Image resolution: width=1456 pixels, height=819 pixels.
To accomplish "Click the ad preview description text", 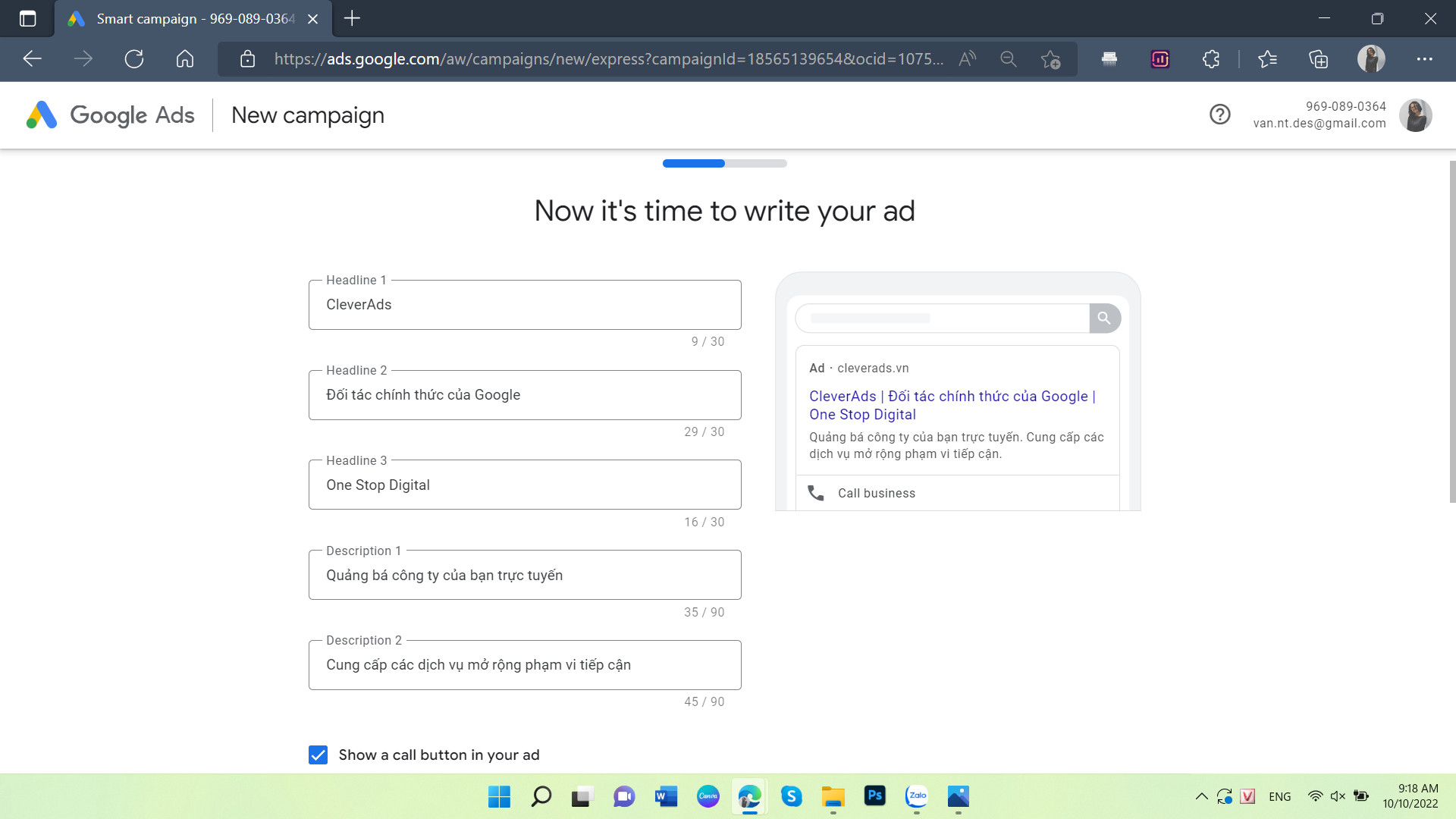I will click(956, 445).
